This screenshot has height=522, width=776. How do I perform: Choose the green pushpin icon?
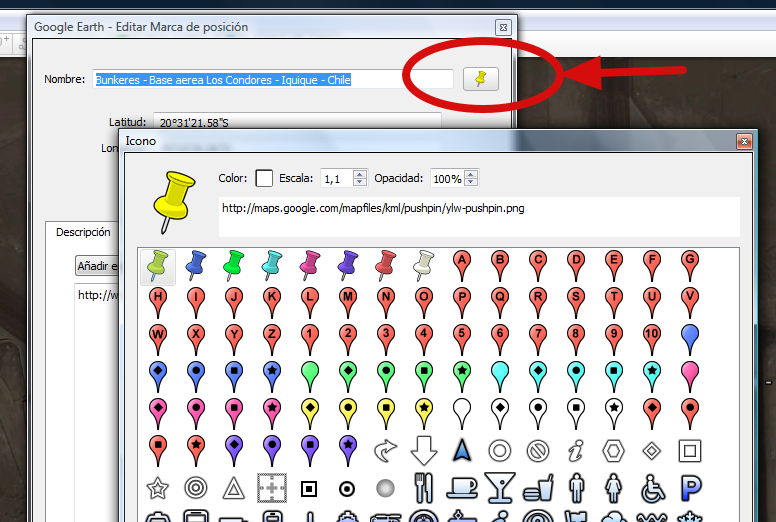pos(234,265)
